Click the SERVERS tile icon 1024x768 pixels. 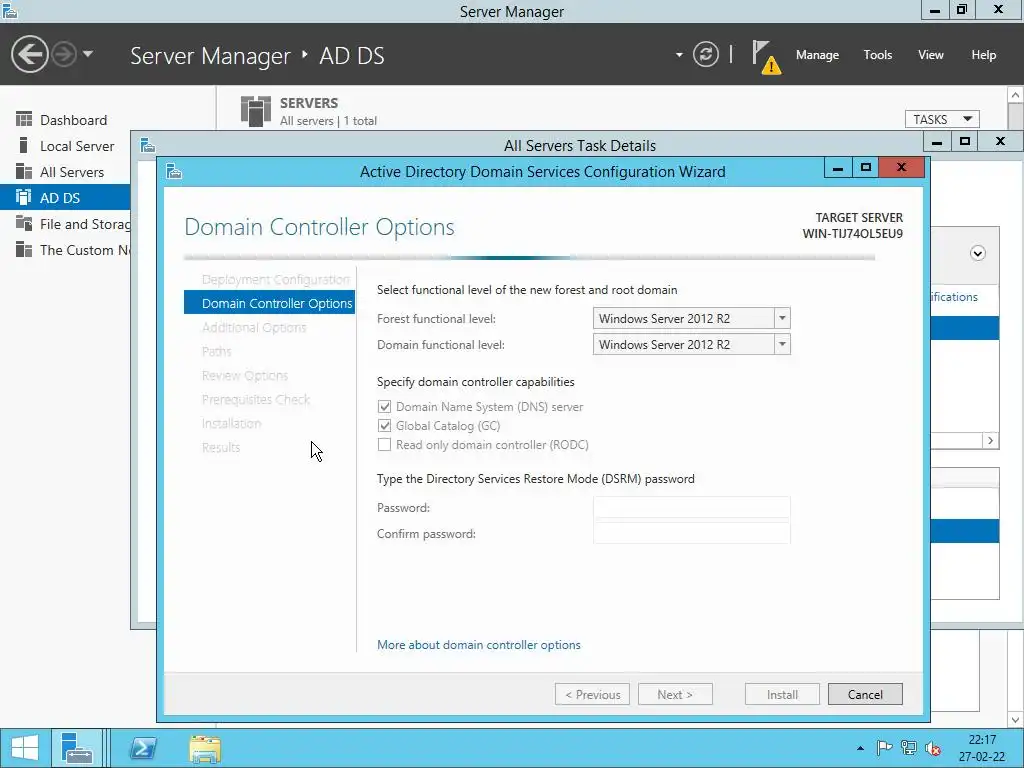click(255, 111)
